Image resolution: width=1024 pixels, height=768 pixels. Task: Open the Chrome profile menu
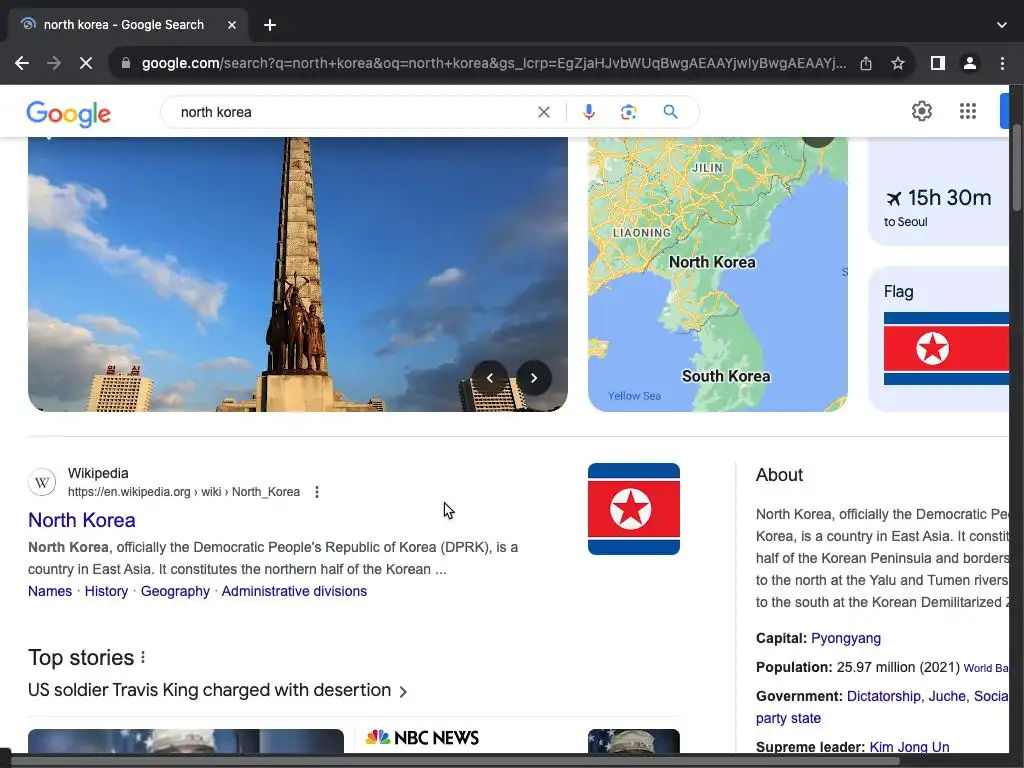970,63
